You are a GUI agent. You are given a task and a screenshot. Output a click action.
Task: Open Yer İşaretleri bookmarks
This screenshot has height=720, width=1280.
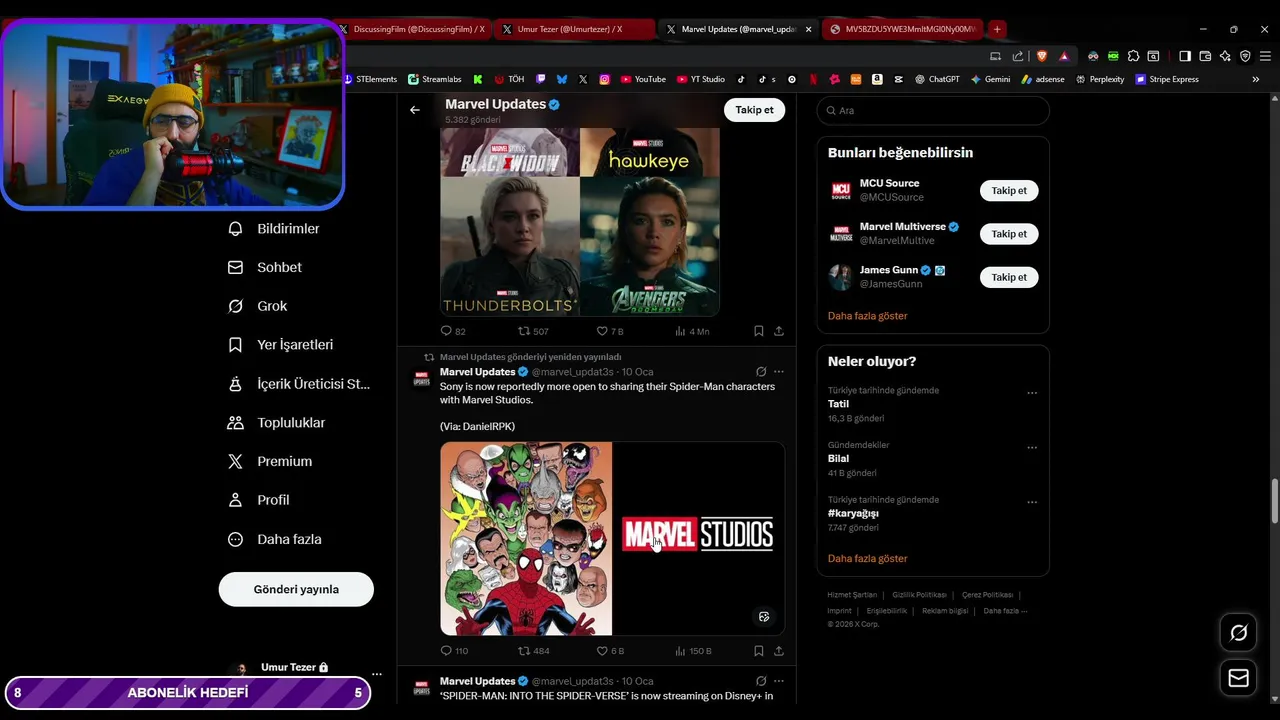281,345
